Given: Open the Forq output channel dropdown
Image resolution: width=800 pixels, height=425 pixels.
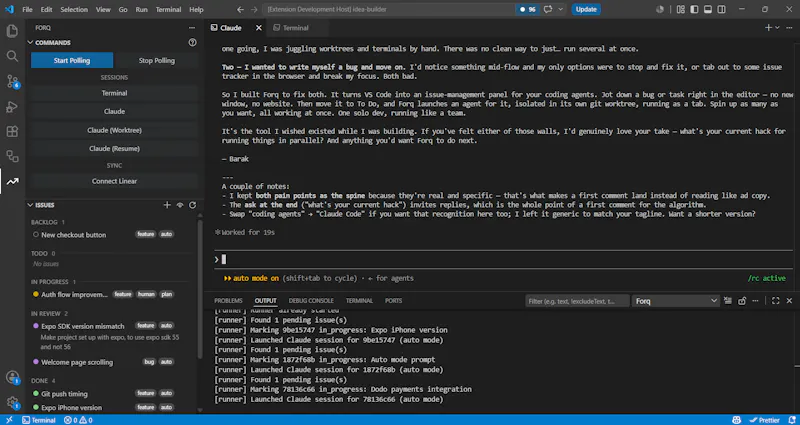Looking at the screenshot, I should pyautogui.click(x=676, y=301).
